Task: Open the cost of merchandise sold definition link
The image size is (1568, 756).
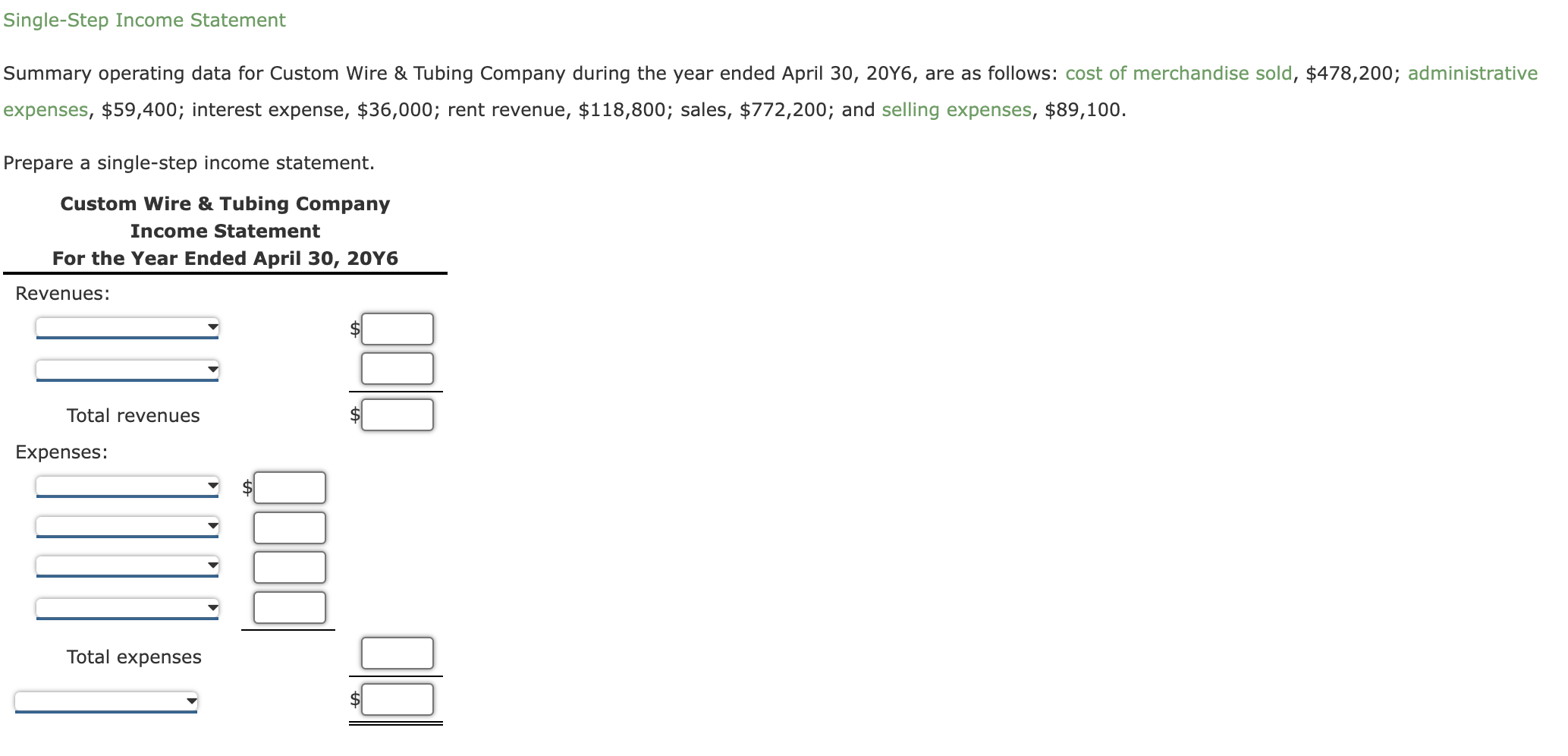Action: click(x=1177, y=73)
